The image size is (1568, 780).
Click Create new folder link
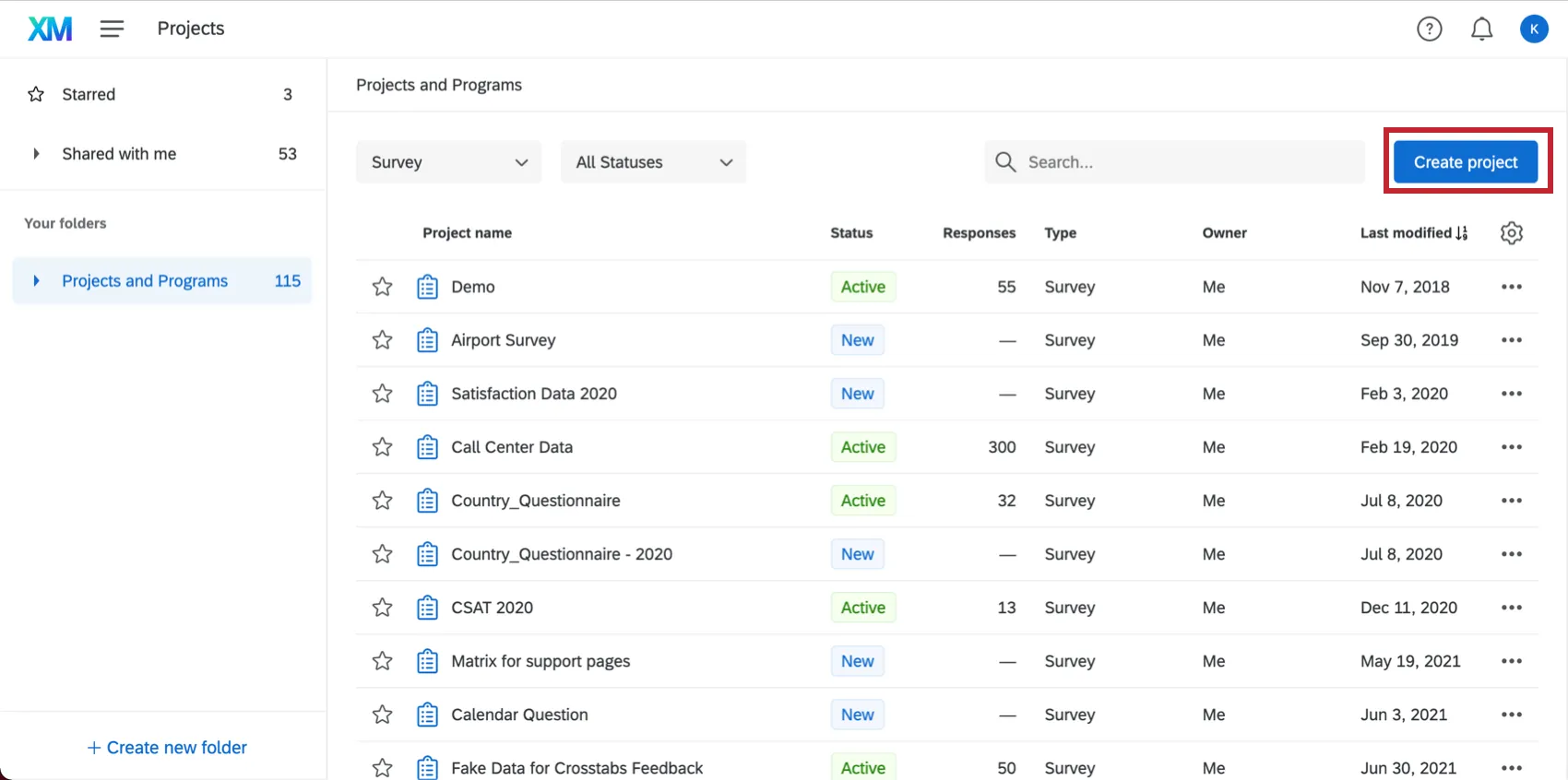coord(167,748)
